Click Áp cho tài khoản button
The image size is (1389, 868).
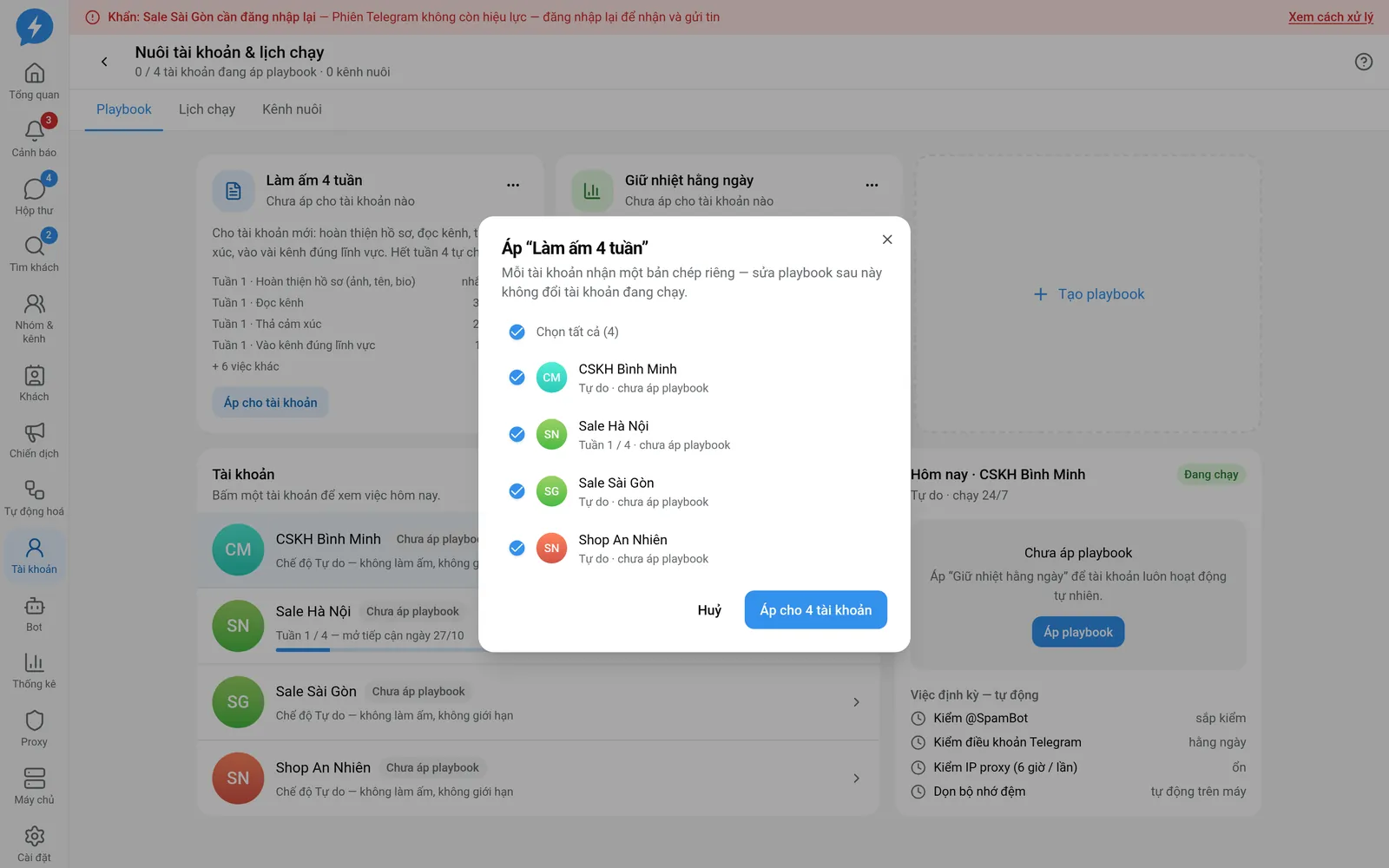270,403
